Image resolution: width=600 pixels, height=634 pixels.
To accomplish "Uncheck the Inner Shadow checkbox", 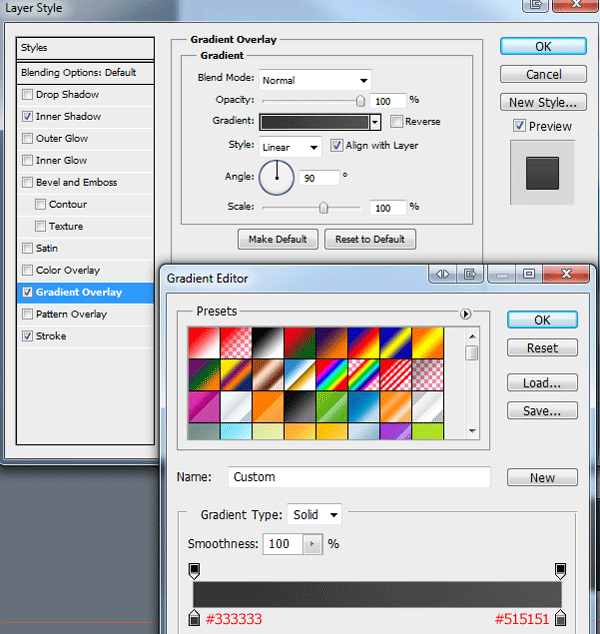I will (27, 116).
